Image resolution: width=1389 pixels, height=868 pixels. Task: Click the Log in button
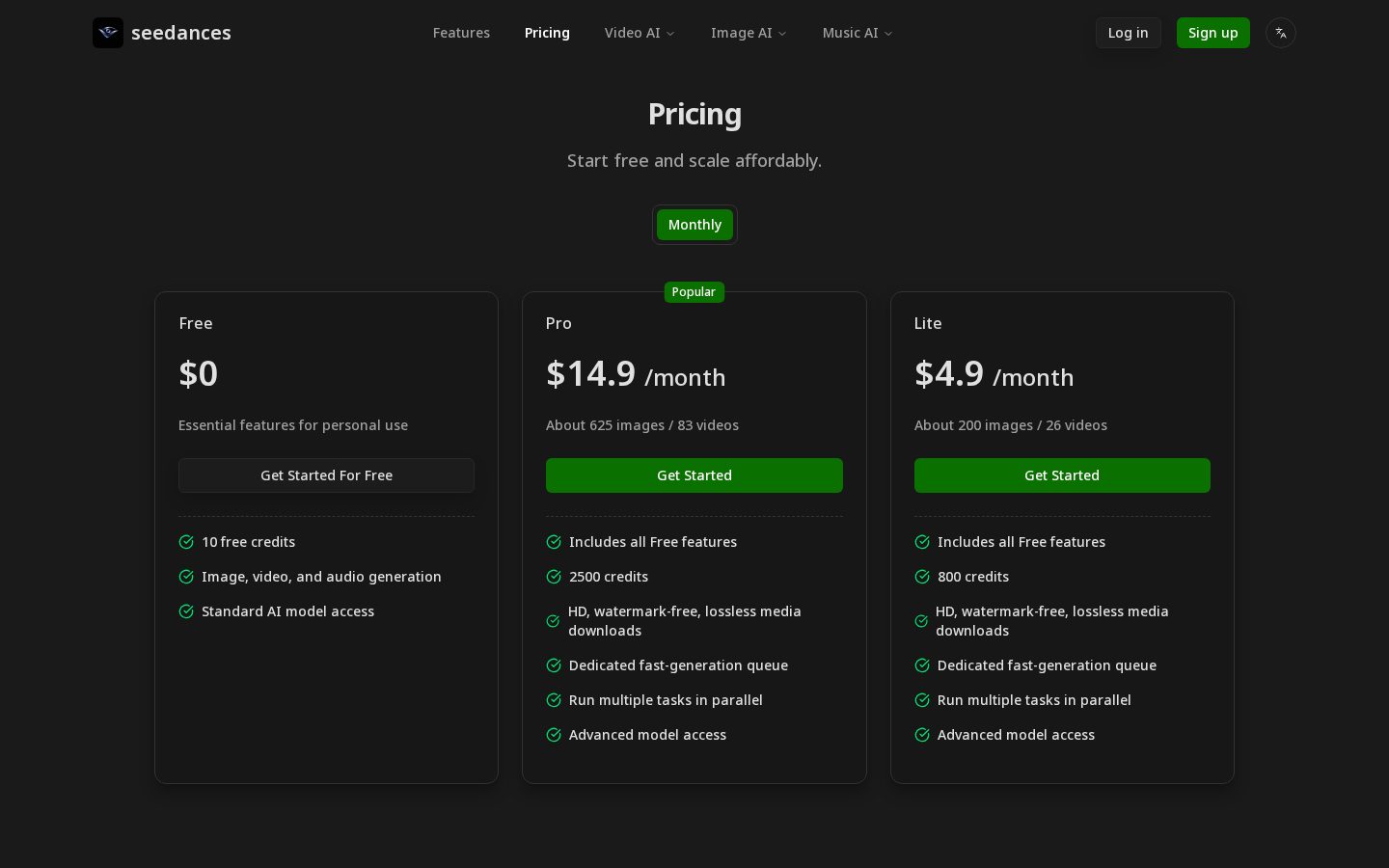[1128, 33]
